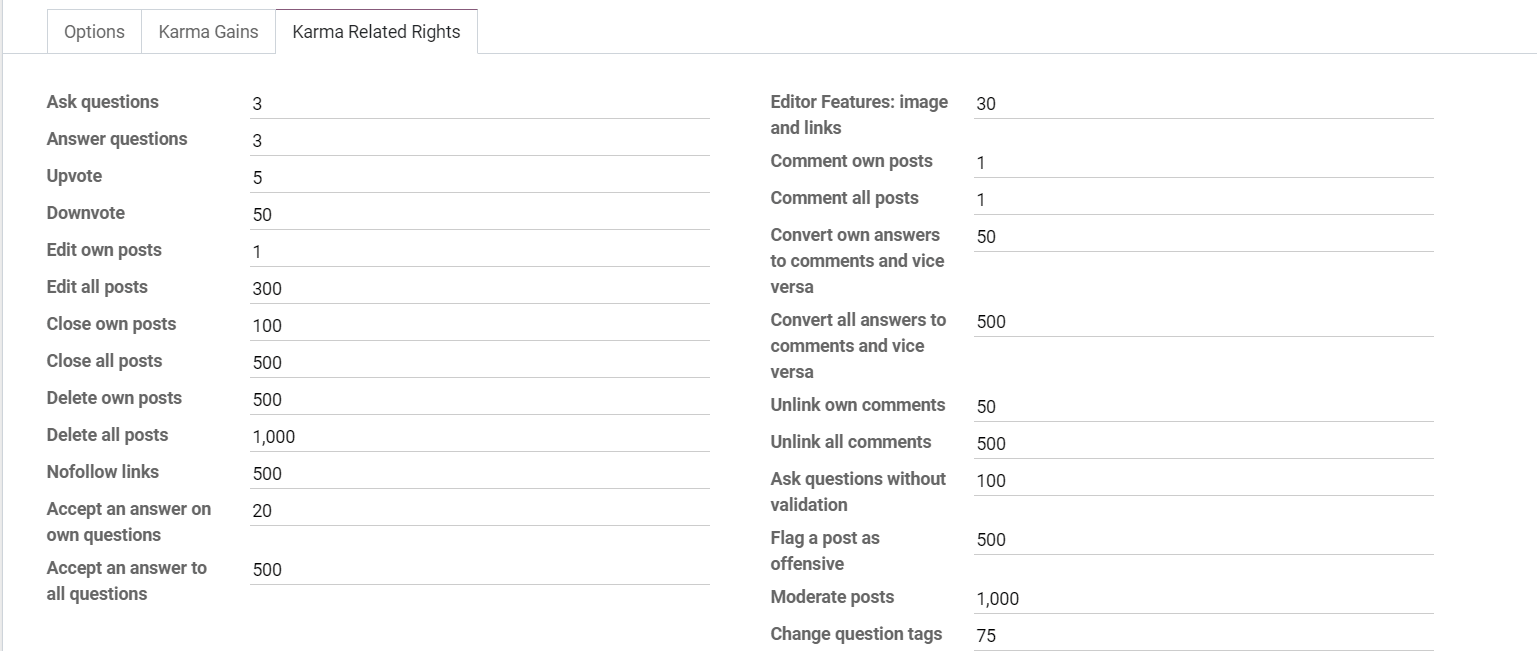Click Accept an answer to all questions field
The image size is (1537, 651).
(480, 570)
